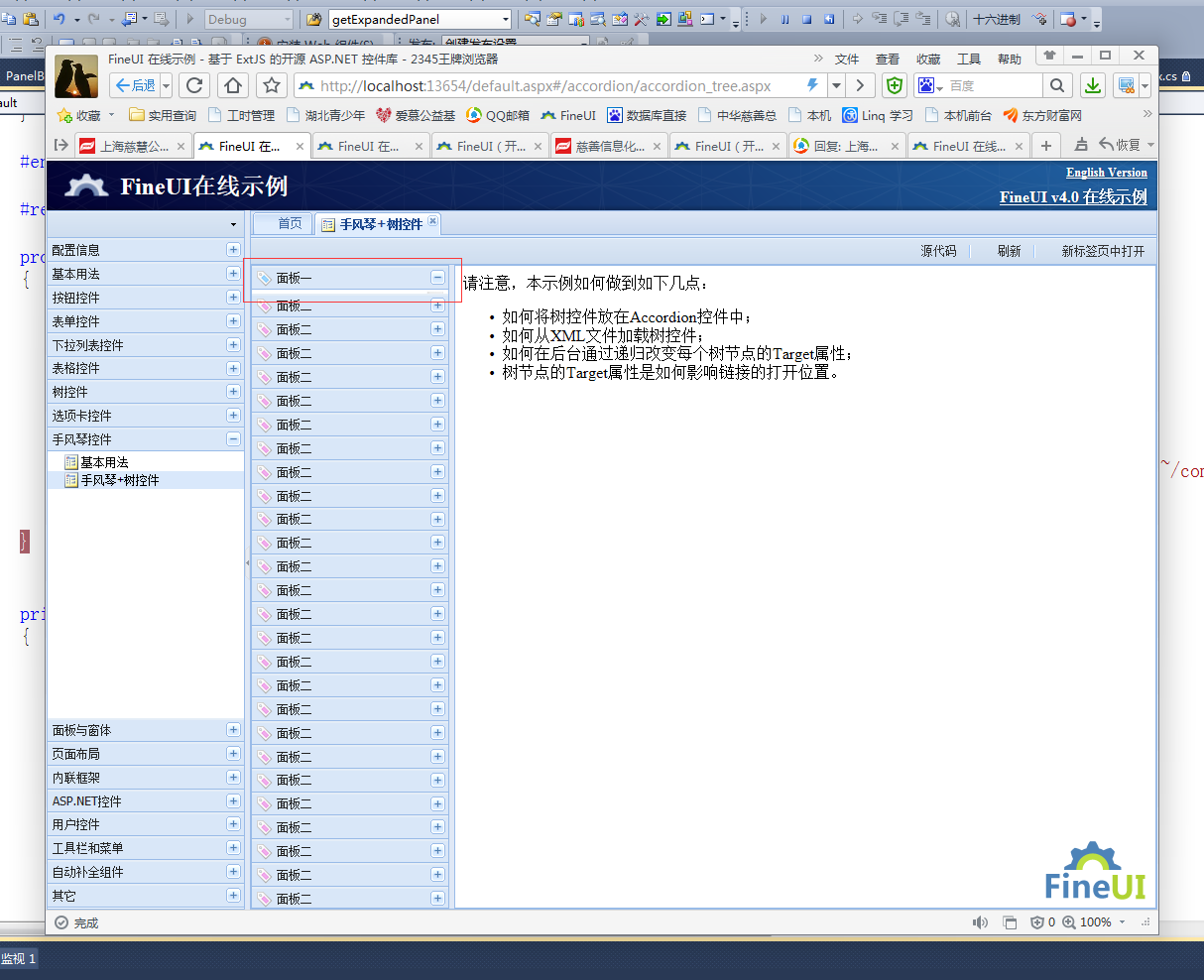Viewport: 1204px width, 980px height.
Task: Open a new browser tab with plus
Action: point(1045,146)
